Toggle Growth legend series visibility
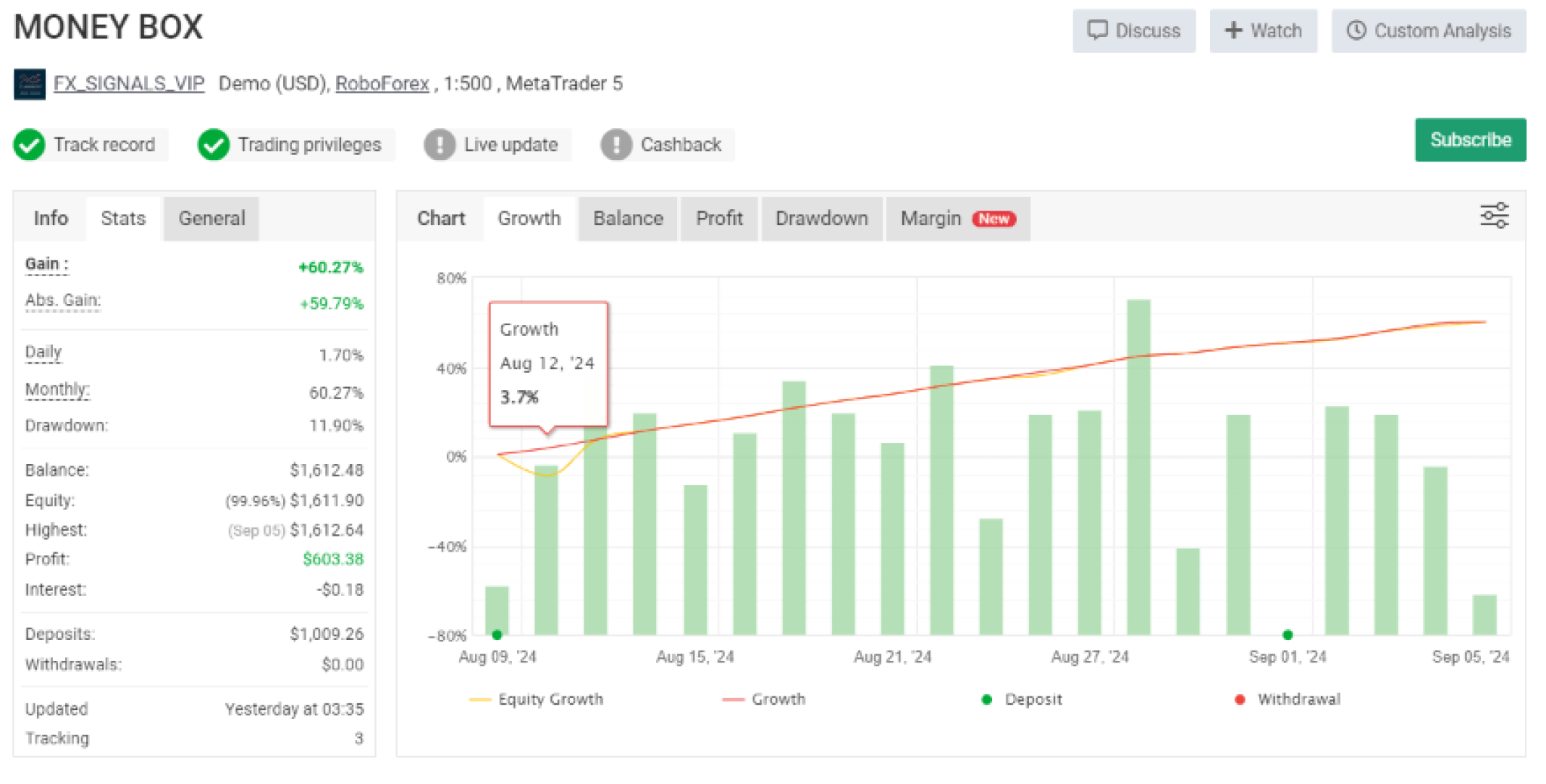The width and height of the screenshot is (1546, 784). point(763,699)
